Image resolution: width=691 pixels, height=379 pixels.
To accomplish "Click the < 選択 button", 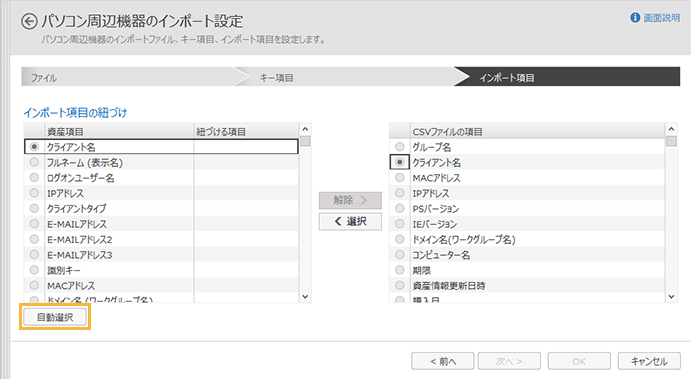I will pyautogui.click(x=350, y=222).
